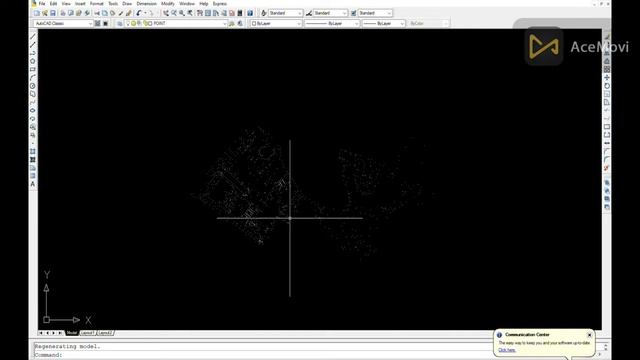This screenshot has height=360, width=640.
Task: Select the Construction Line tool
Action: coord(33,45)
